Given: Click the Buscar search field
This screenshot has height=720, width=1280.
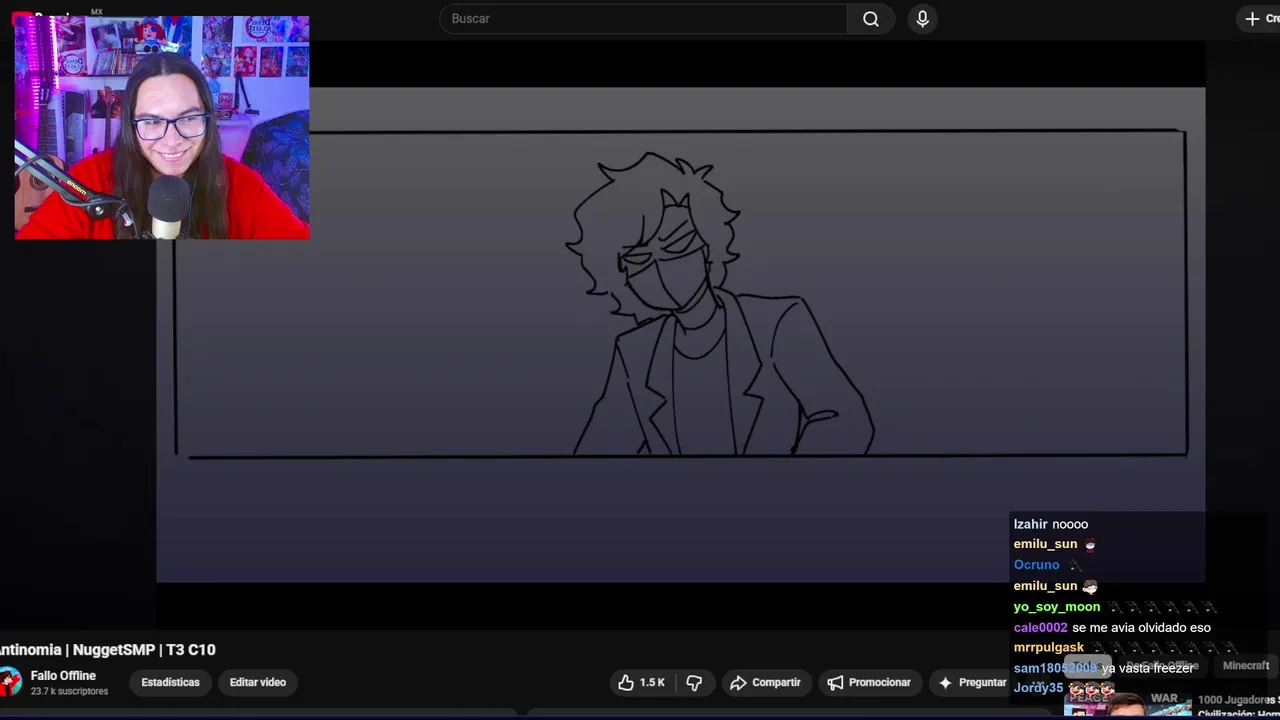Looking at the screenshot, I should pos(643,19).
